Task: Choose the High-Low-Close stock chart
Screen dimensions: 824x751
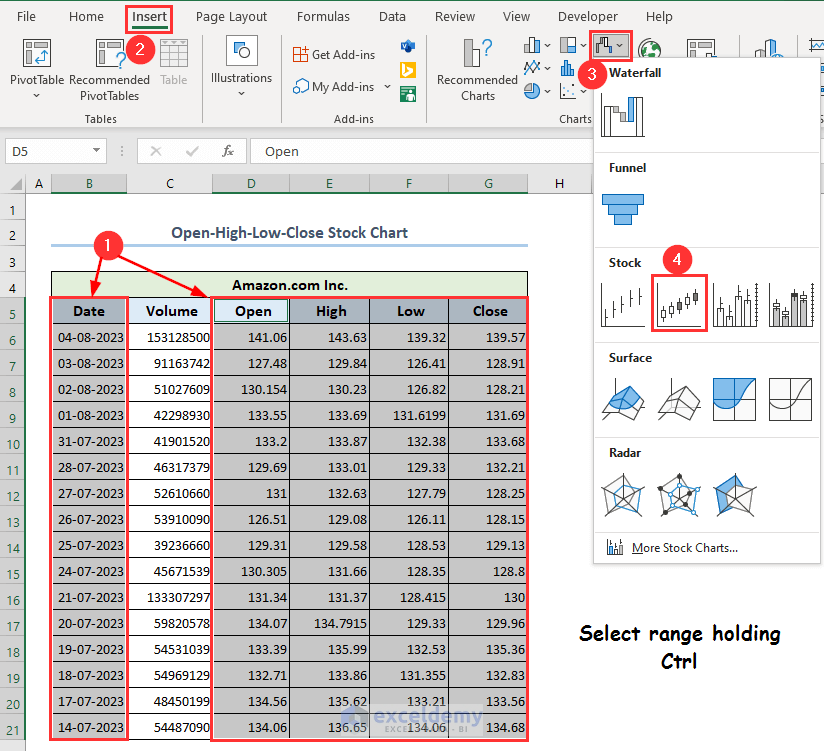Action: pyautogui.click(x=623, y=304)
